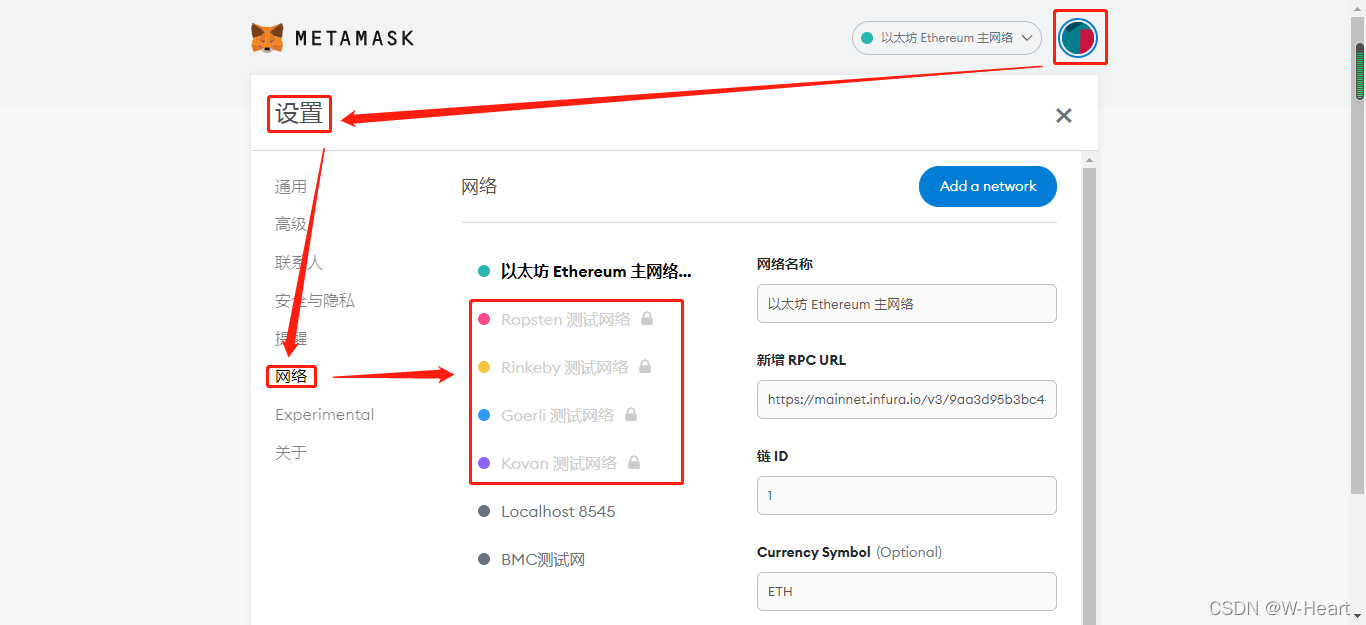Focus the 网络名称 input field

click(x=907, y=303)
